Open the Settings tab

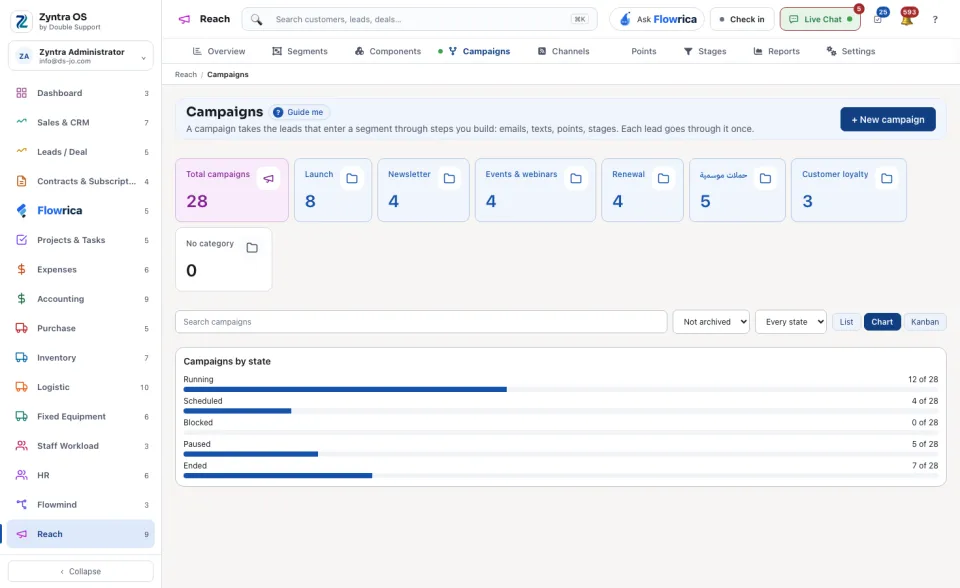[851, 51]
